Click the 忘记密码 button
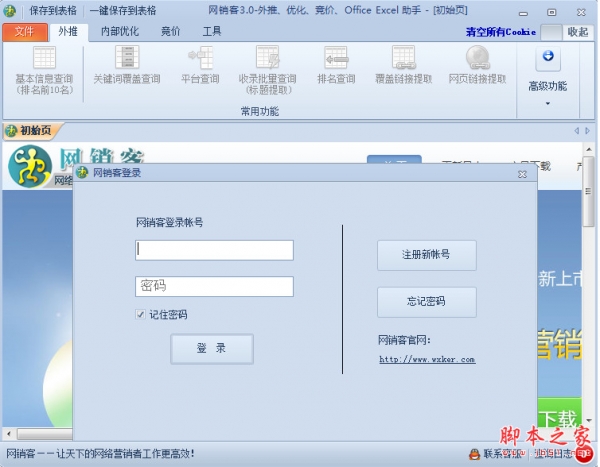This screenshot has height=467, width=600. point(427,302)
